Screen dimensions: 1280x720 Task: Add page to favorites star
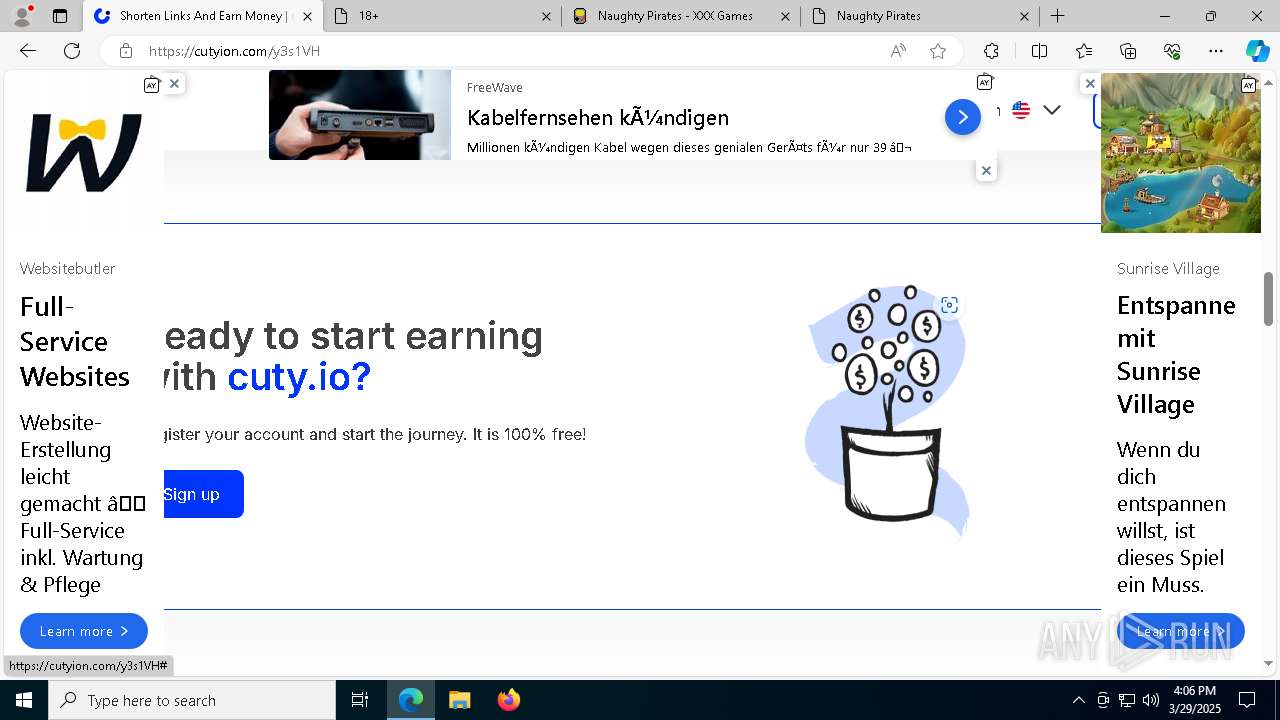[x=938, y=51]
